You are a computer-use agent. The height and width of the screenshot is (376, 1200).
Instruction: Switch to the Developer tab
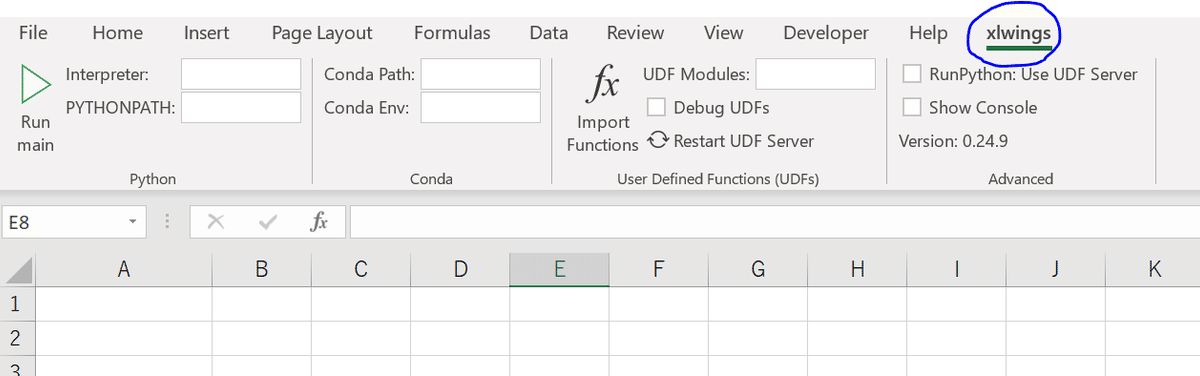(x=826, y=33)
